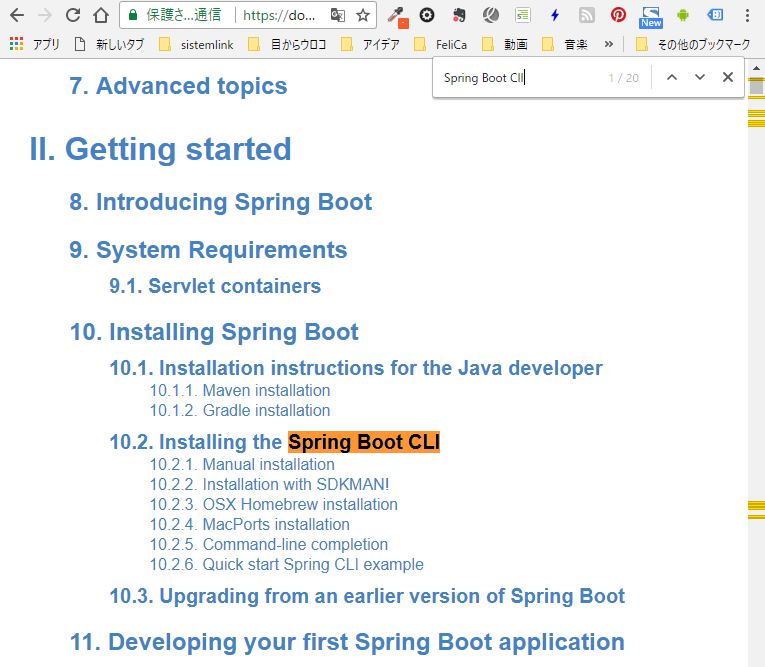765x667 pixels.
Task: Click the translate page icon in address bar
Action: coord(338,15)
